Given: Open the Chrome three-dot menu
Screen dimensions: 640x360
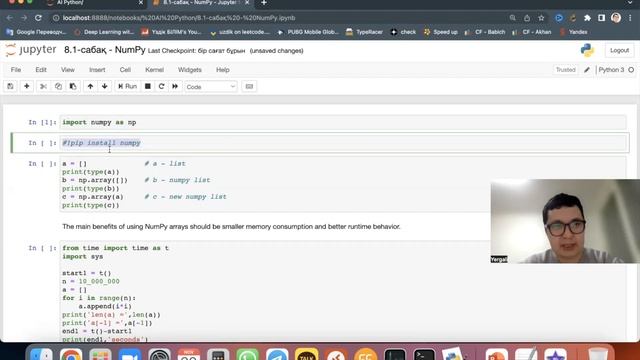Looking at the screenshot, I should click(x=631, y=18).
